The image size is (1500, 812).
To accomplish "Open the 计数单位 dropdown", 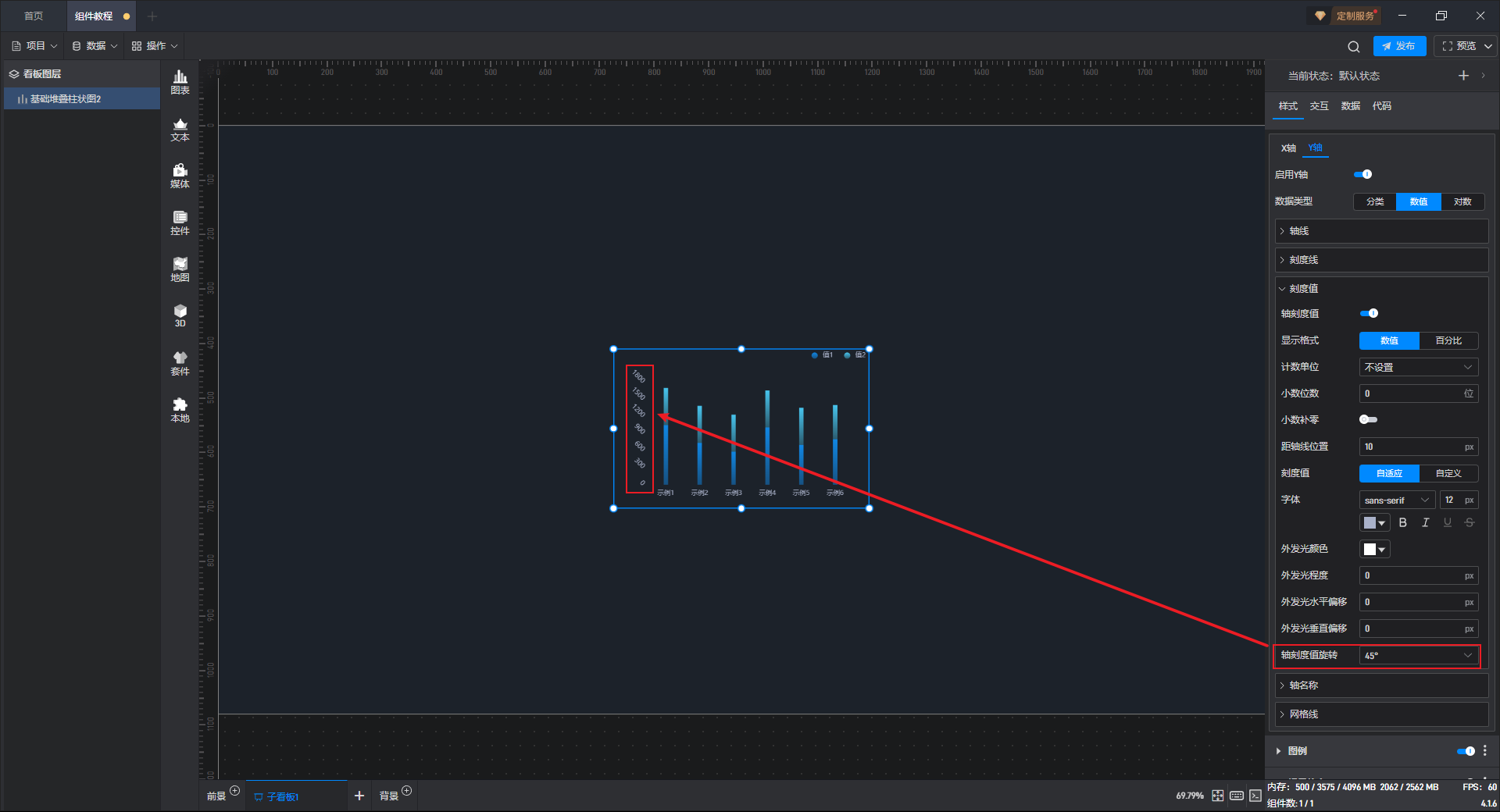I will [1419, 367].
